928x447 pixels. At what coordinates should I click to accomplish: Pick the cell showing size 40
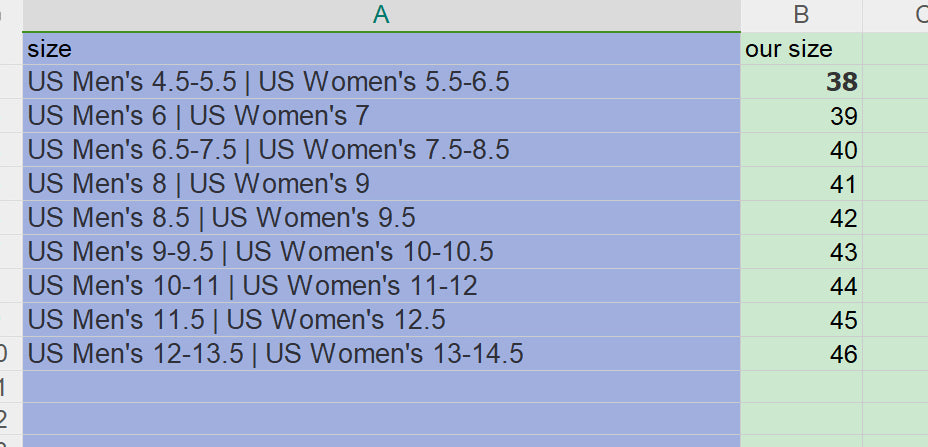point(800,150)
